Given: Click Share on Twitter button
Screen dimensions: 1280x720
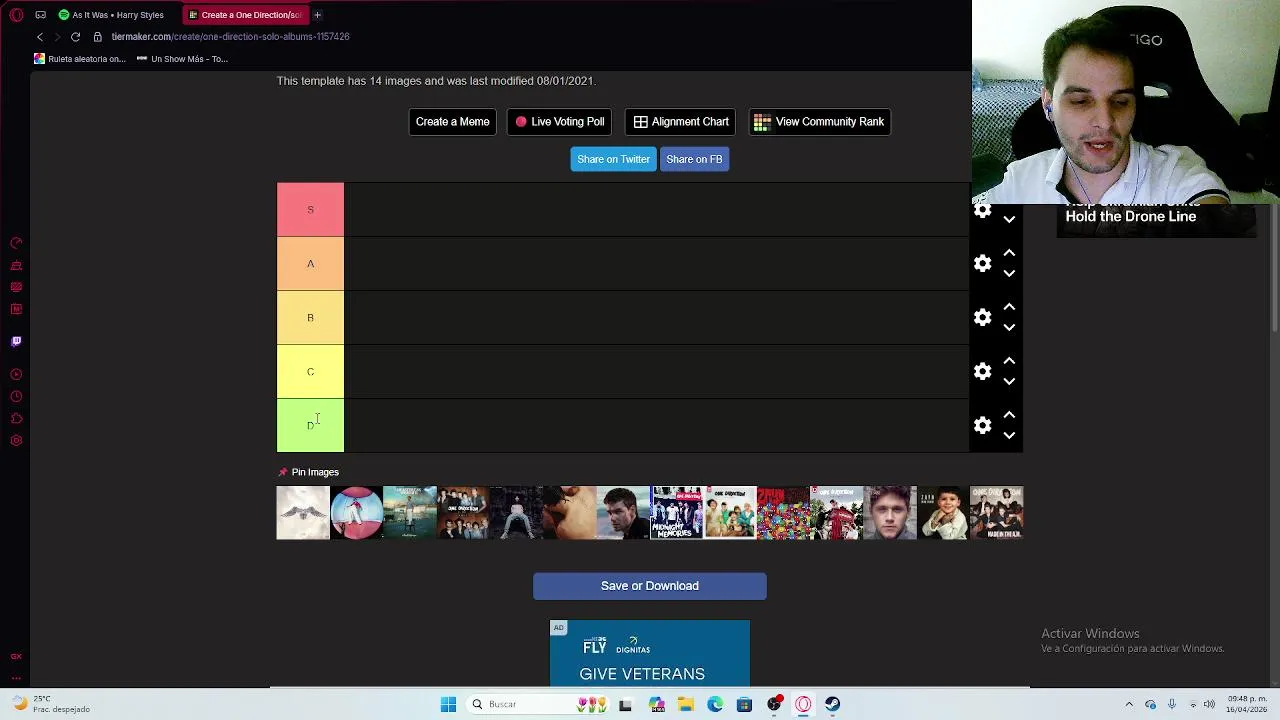Looking at the screenshot, I should 613,159.
